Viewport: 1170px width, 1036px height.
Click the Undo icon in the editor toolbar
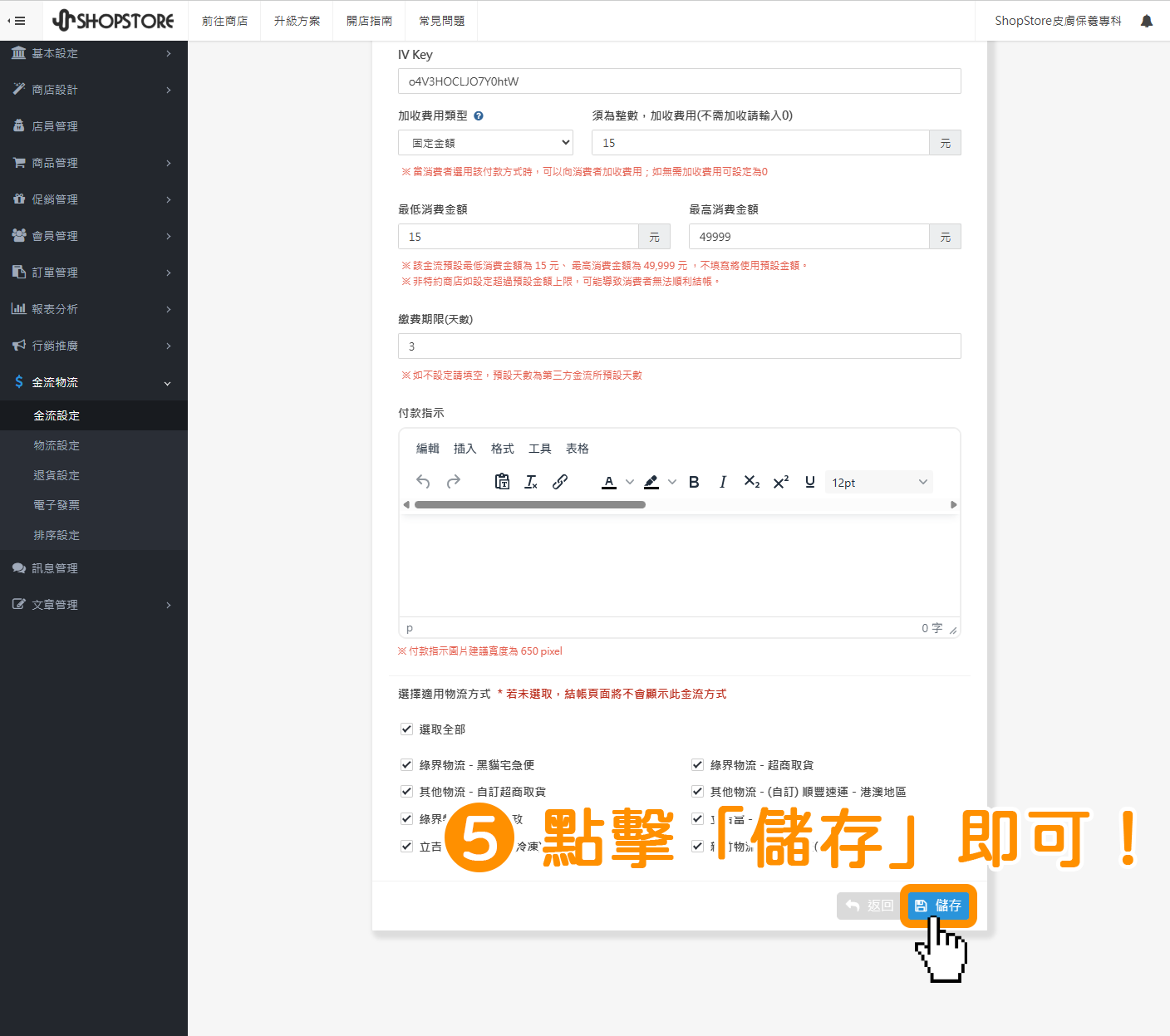pyautogui.click(x=423, y=481)
